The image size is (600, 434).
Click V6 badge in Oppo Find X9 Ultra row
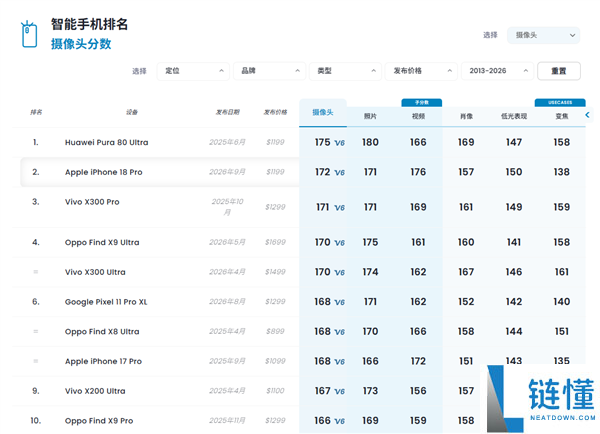click(x=339, y=243)
